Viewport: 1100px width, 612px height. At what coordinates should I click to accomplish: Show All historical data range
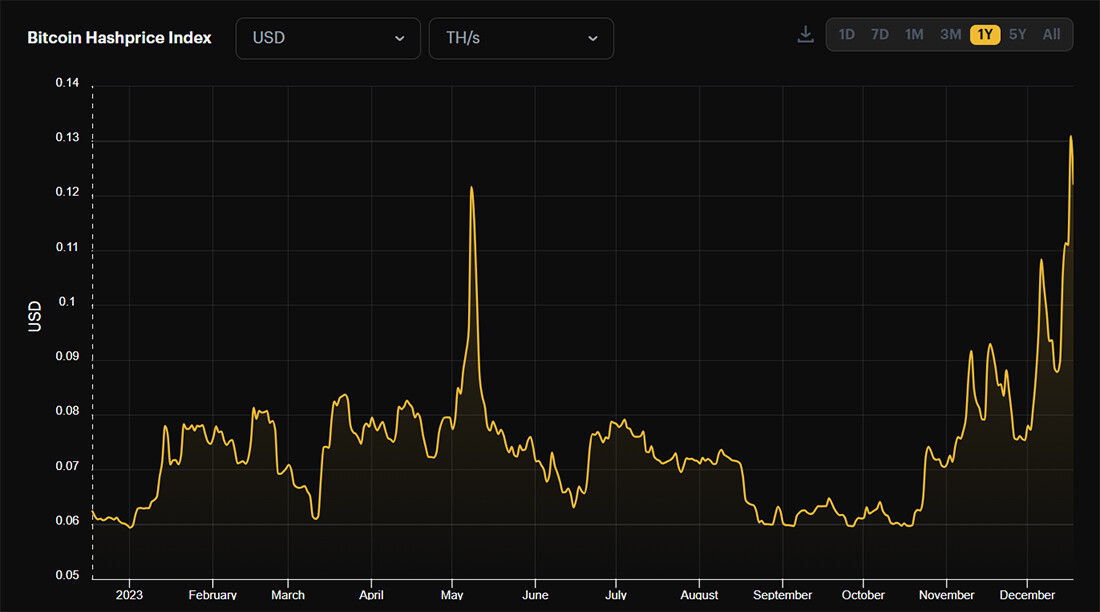pyautogui.click(x=1051, y=34)
